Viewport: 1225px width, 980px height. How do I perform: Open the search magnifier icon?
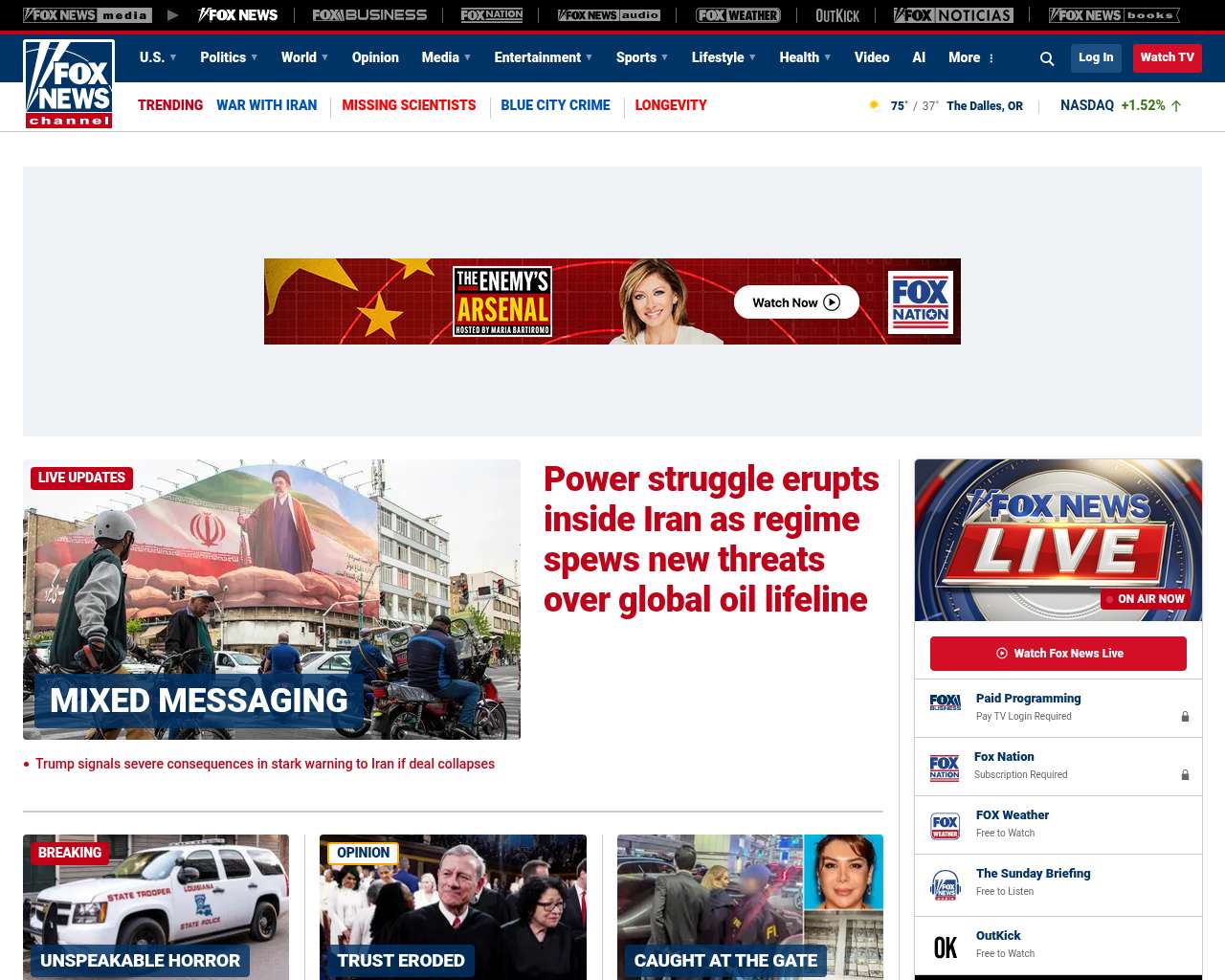click(1047, 58)
